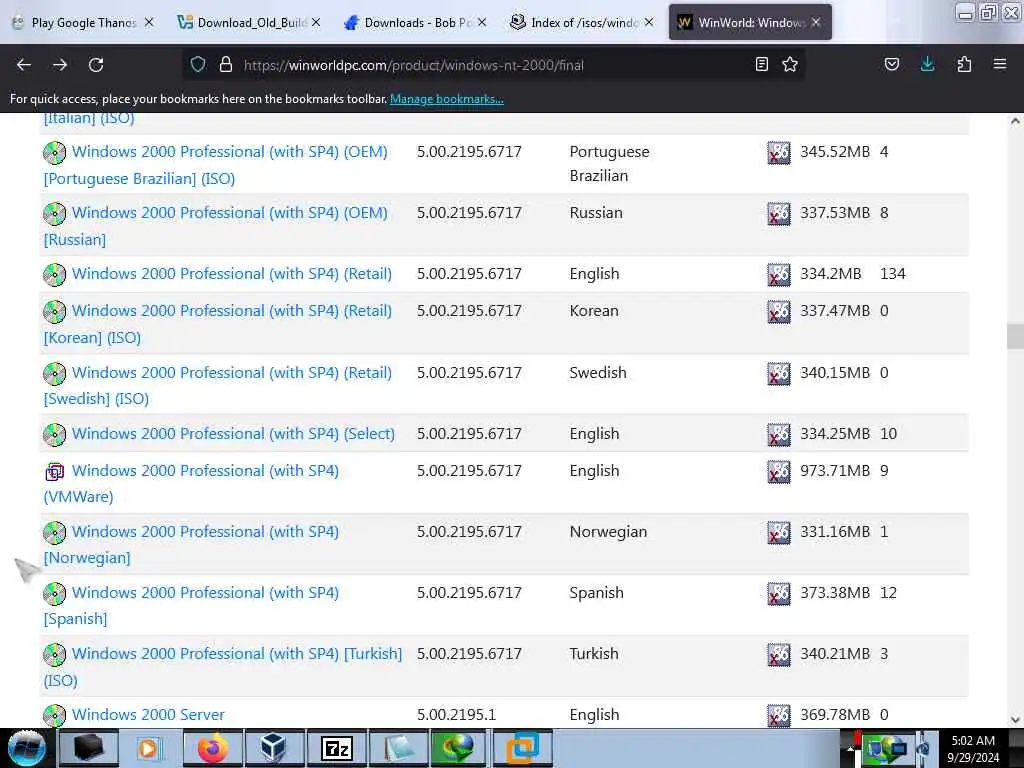Open the notebook taskbar icon
Viewport: 1024px width, 768px height.
tap(399, 748)
